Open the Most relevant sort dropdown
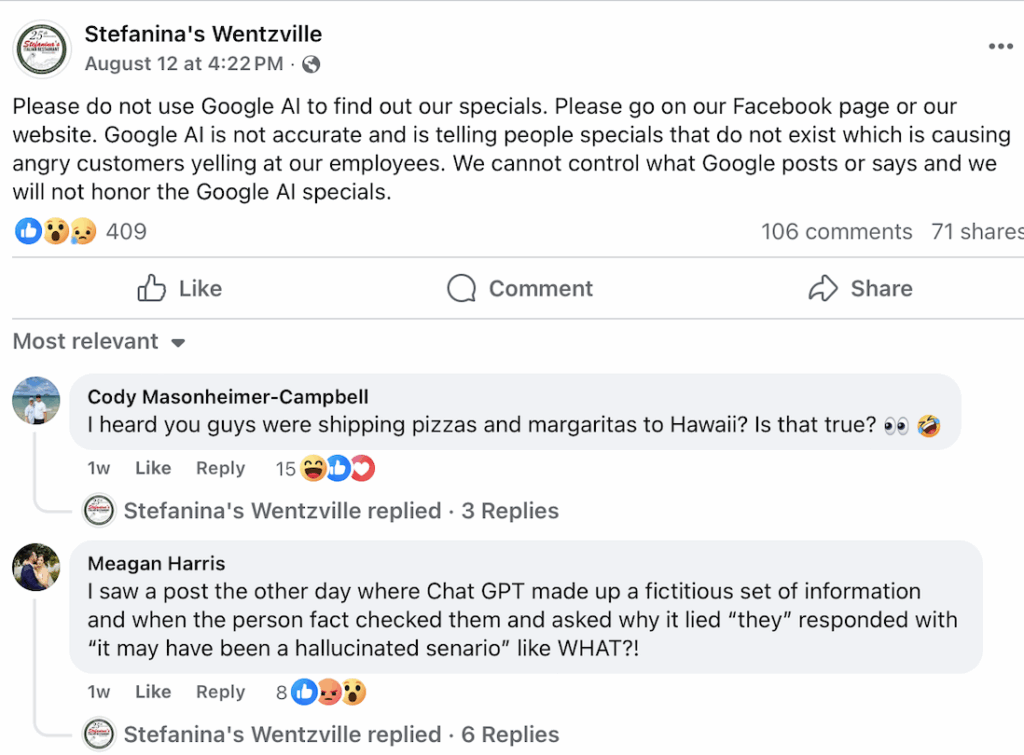Viewport: 1024px width, 755px height. tap(99, 342)
